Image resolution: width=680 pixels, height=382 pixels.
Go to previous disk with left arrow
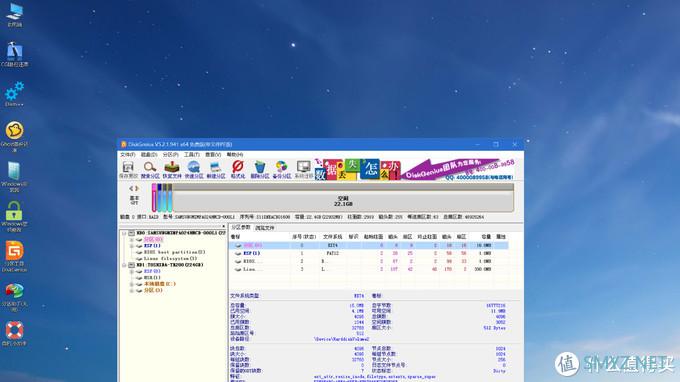tap(131, 189)
